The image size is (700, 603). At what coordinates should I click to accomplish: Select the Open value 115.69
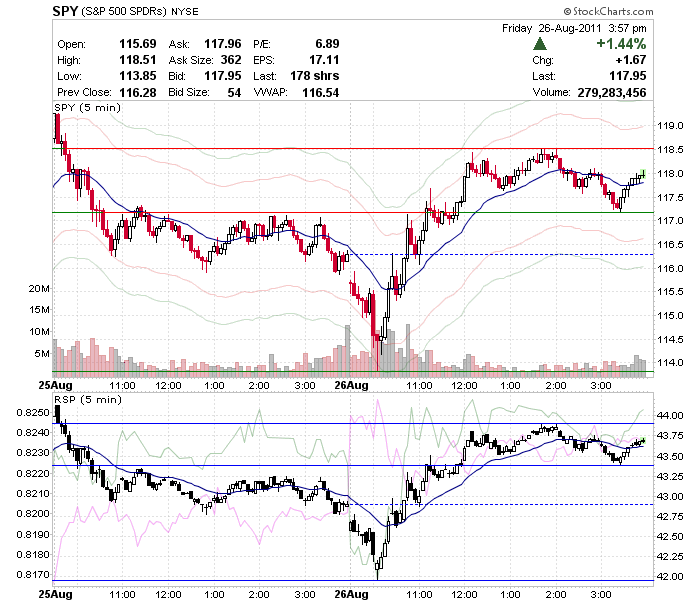coord(138,44)
